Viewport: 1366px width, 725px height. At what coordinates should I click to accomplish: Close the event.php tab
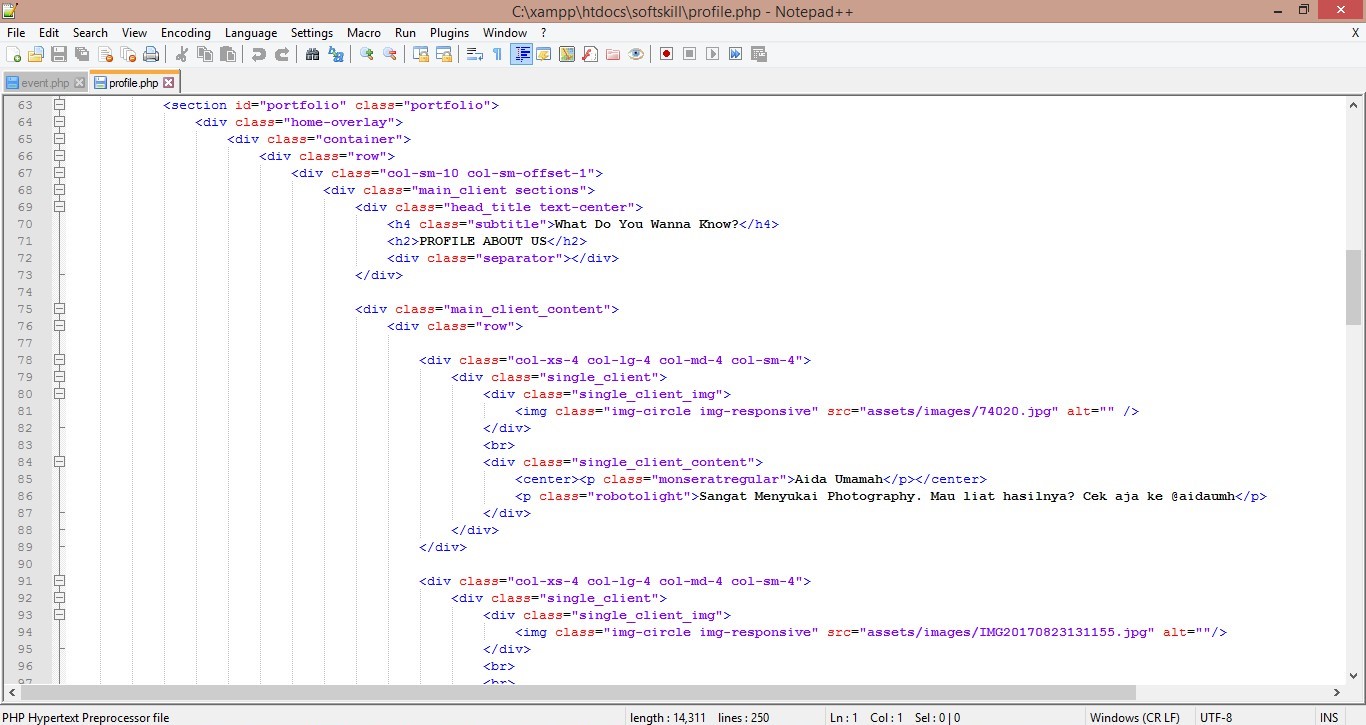point(80,83)
